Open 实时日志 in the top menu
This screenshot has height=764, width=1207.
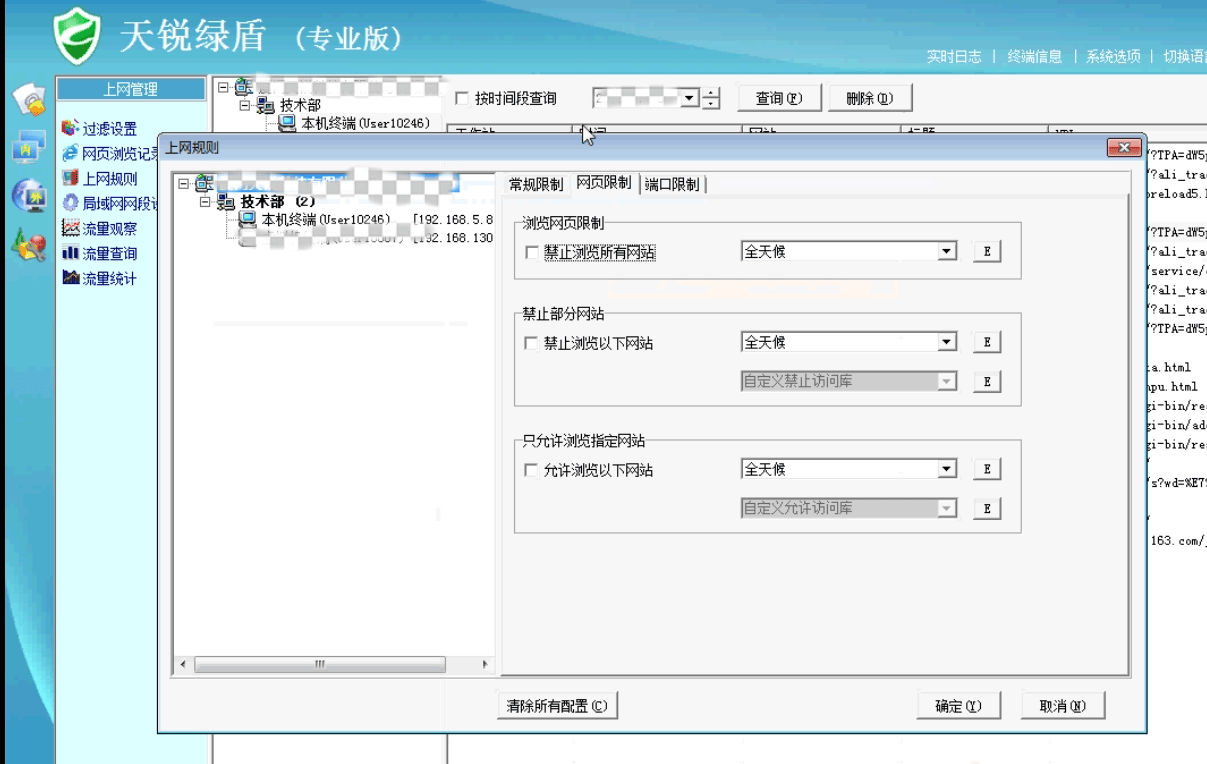pyautogui.click(x=954, y=56)
